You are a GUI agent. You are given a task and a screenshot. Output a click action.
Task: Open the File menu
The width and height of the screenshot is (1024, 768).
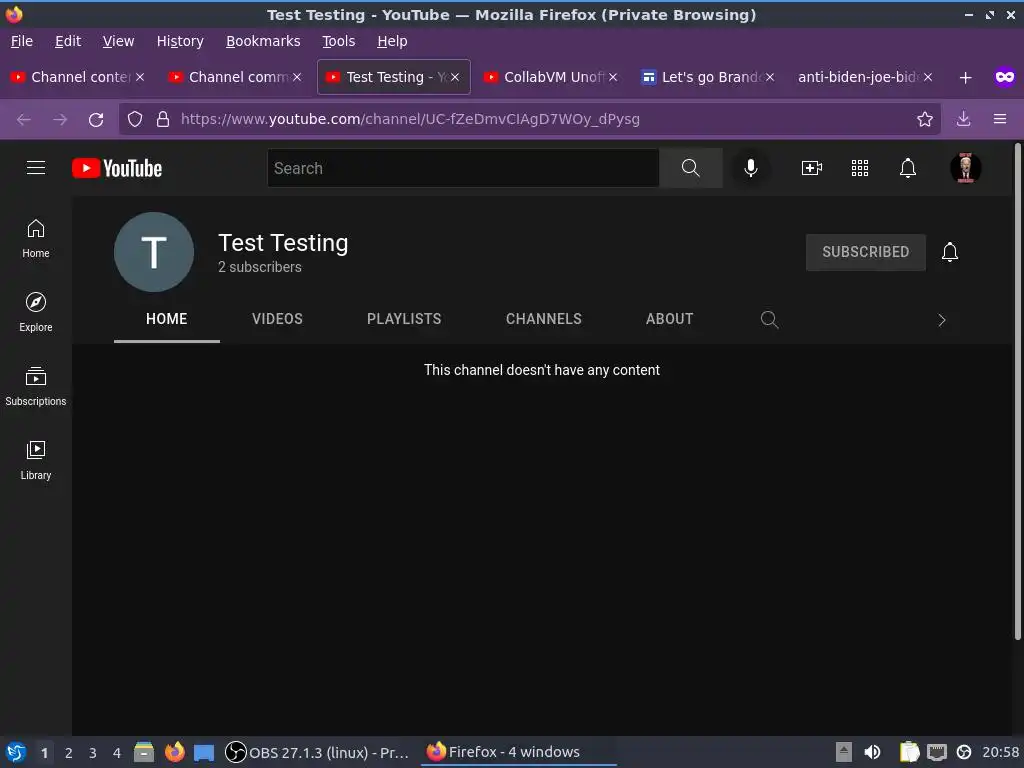pos(22,41)
